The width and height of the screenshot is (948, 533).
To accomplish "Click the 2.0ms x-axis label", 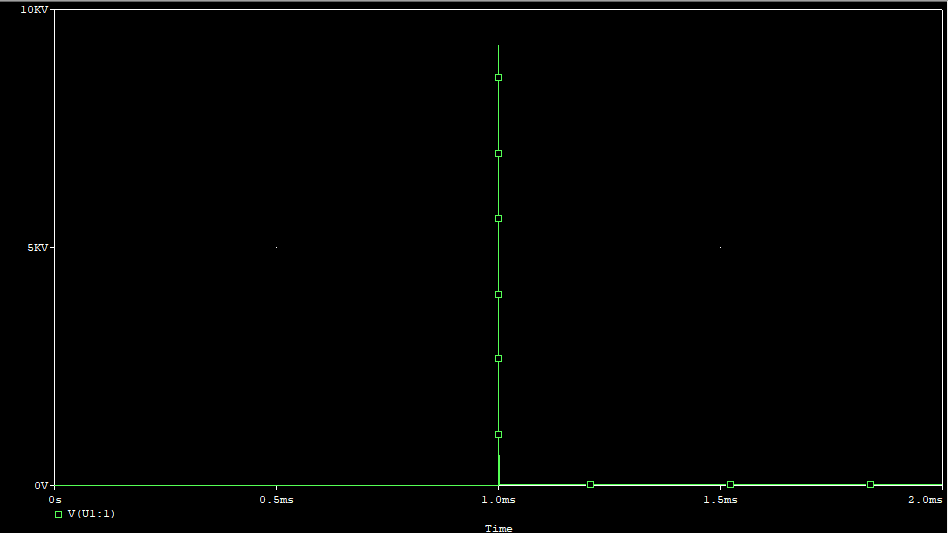I will coord(925,500).
